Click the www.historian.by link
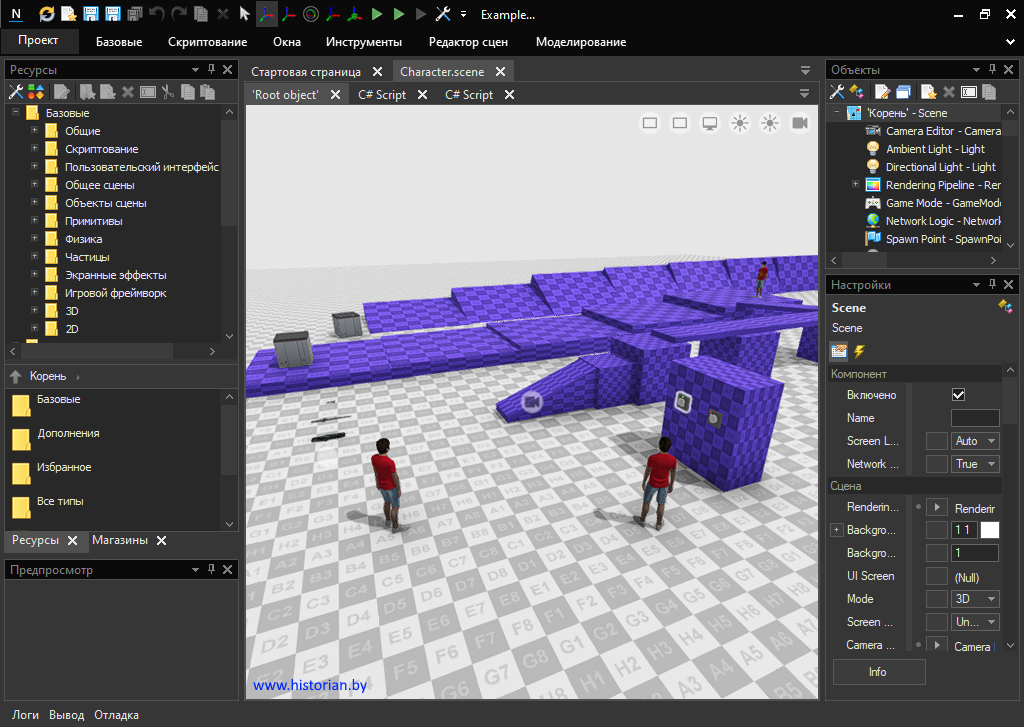1024x727 pixels. (310, 685)
